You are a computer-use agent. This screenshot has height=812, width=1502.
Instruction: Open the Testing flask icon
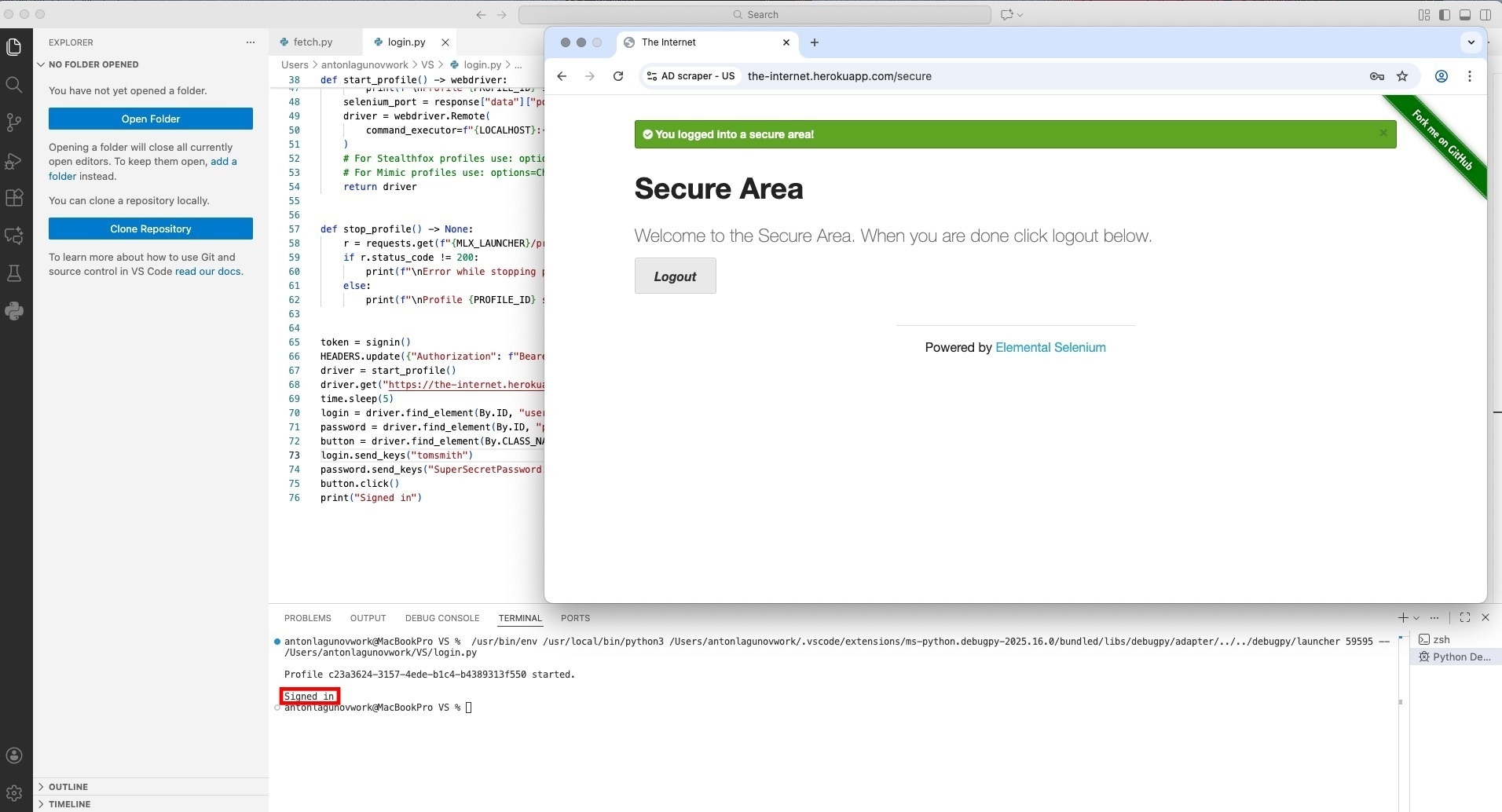tap(14, 272)
